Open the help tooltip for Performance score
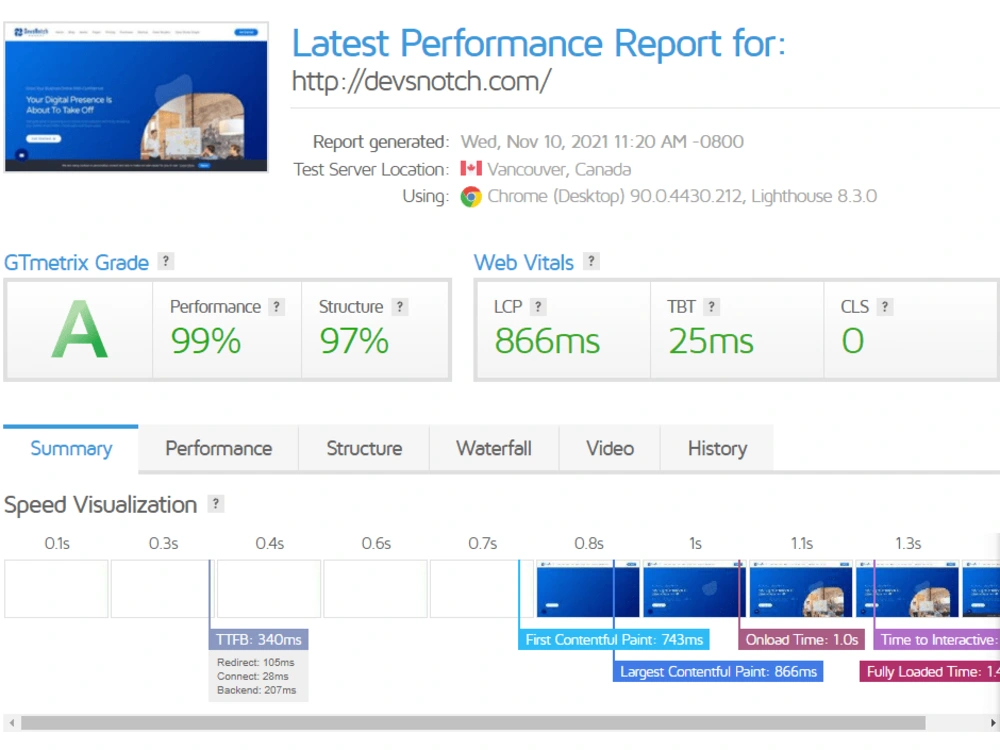This screenshot has width=1000, height=750. (x=276, y=307)
